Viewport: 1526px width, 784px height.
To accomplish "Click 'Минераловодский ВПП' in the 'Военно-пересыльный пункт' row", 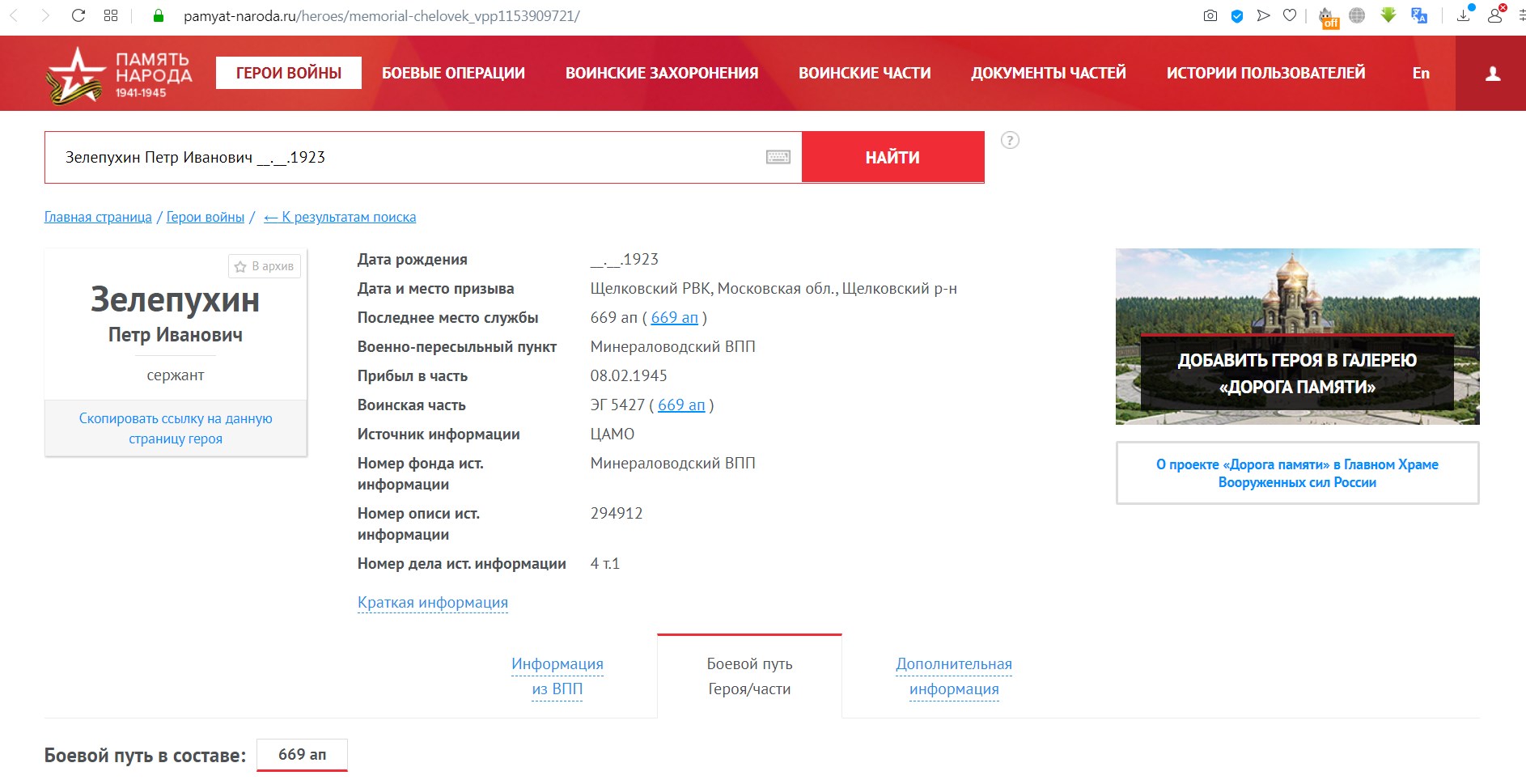I will click(673, 346).
